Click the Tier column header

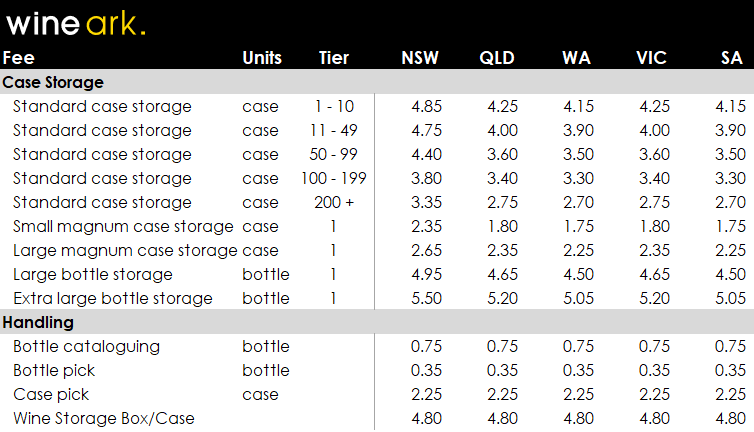[334, 58]
